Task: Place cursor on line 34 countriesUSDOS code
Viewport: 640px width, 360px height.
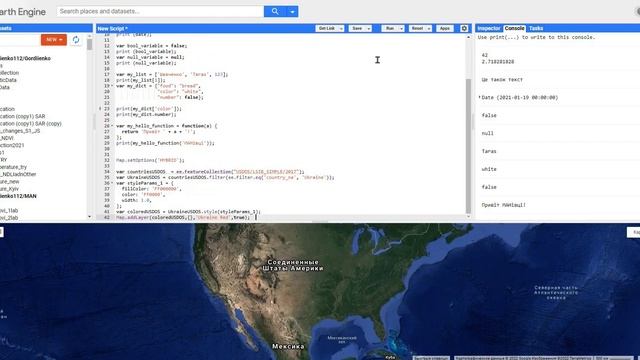Action: (x=210, y=172)
